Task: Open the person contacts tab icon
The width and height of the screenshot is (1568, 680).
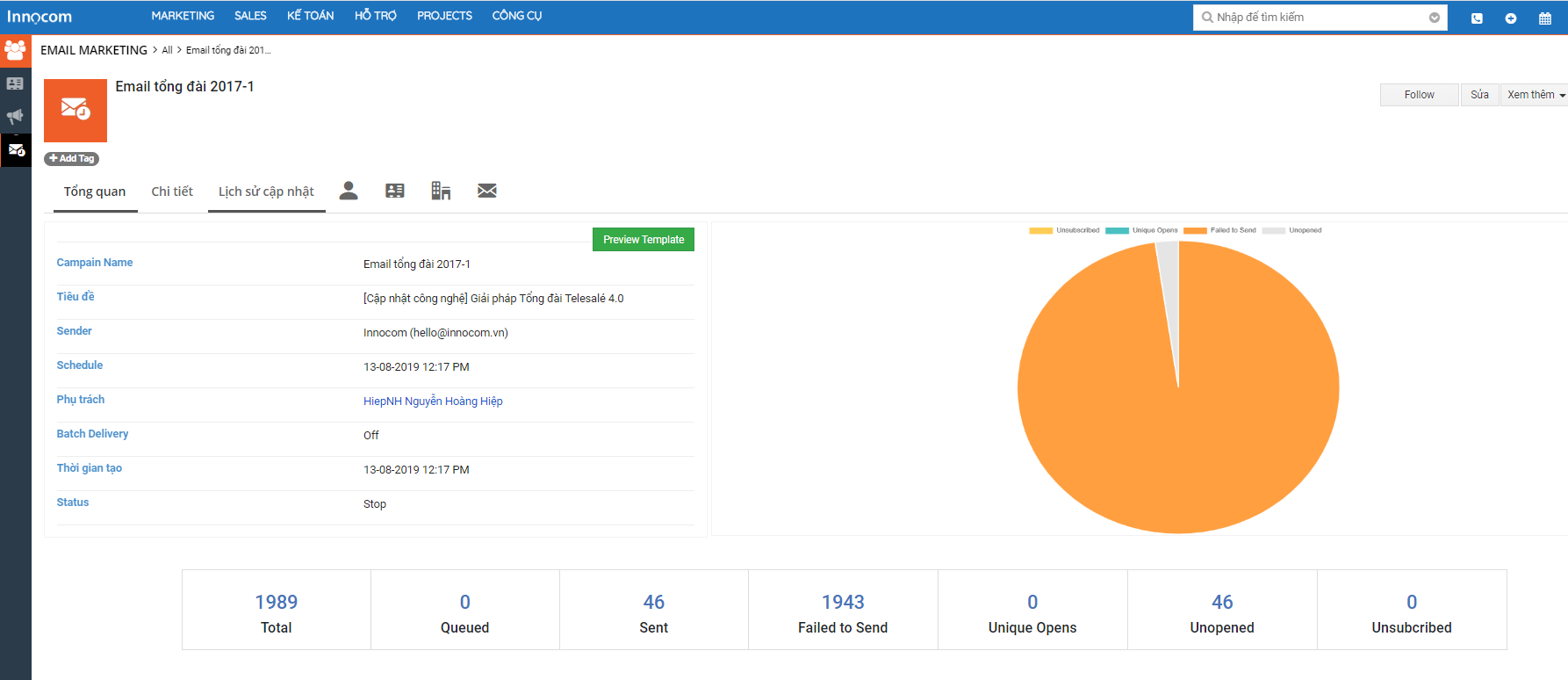Action: click(349, 191)
